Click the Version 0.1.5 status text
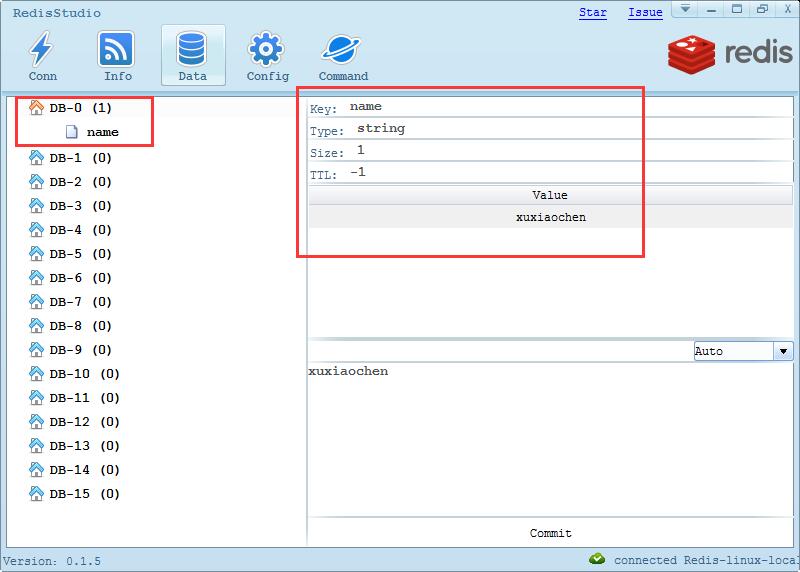 click(52, 561)
